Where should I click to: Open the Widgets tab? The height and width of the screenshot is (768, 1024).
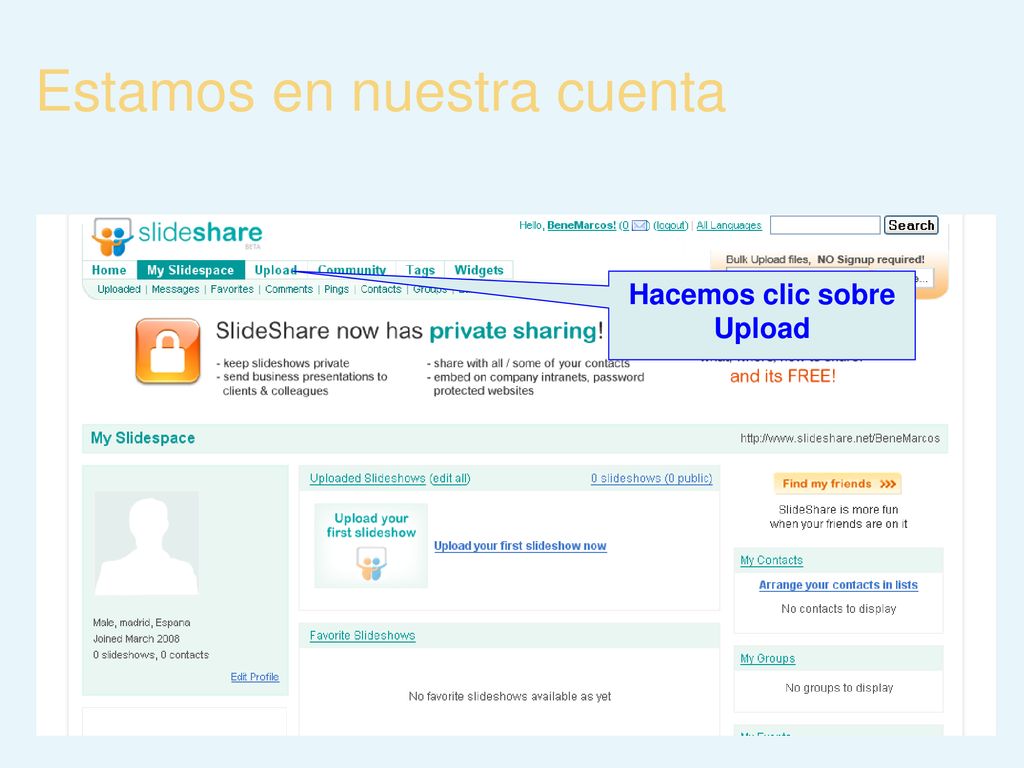pos(479,270)
